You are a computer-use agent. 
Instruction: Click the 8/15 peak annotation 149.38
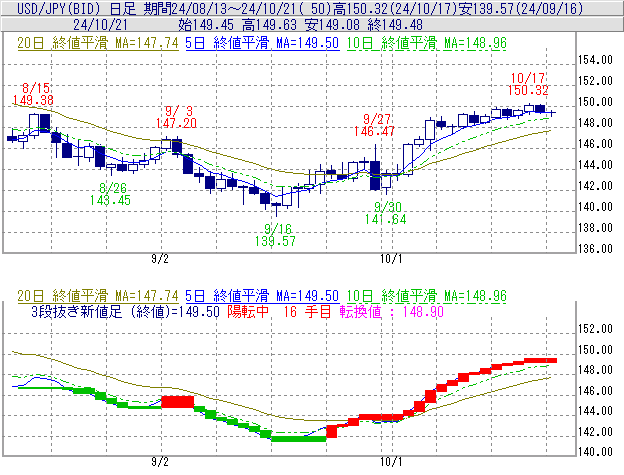tap(33, 100)
